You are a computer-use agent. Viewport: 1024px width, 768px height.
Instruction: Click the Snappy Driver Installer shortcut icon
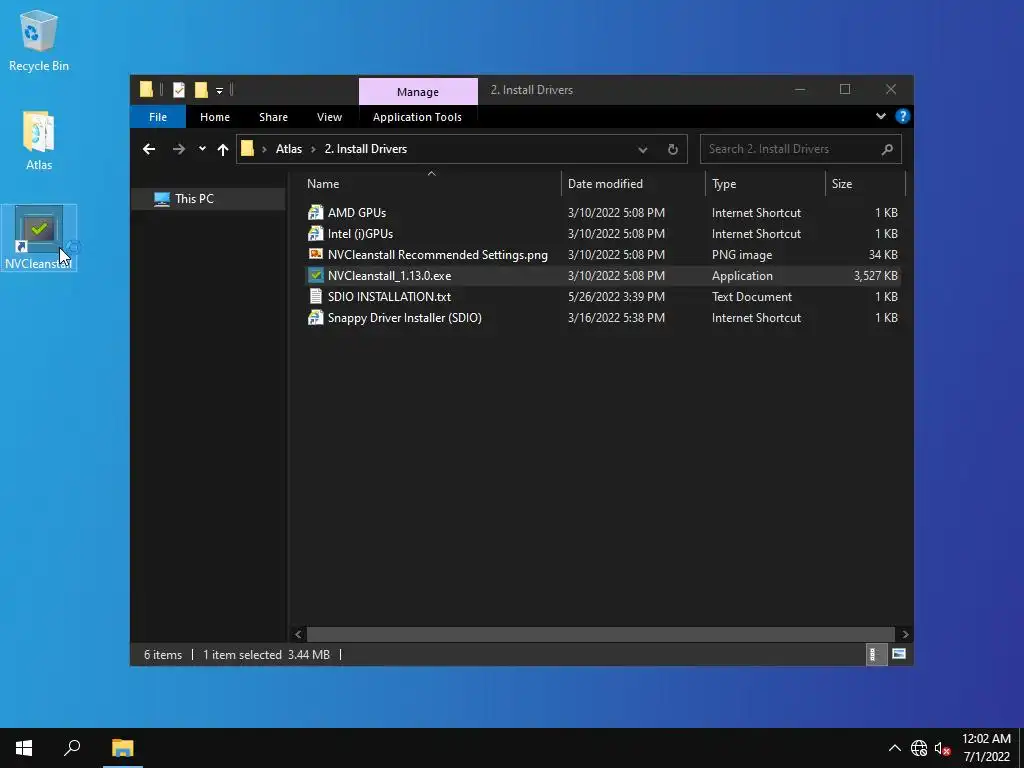315,317
